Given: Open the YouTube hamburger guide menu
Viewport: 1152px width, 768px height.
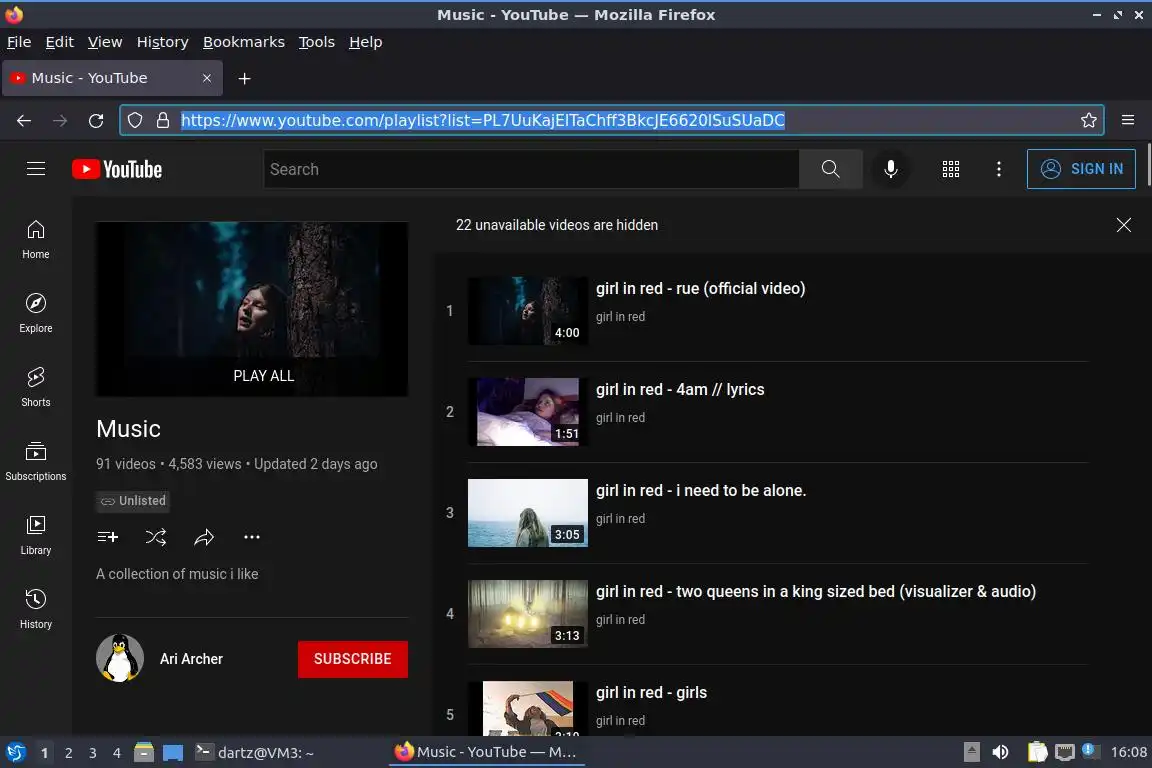Looking at the screenshot, I should 36,169.
